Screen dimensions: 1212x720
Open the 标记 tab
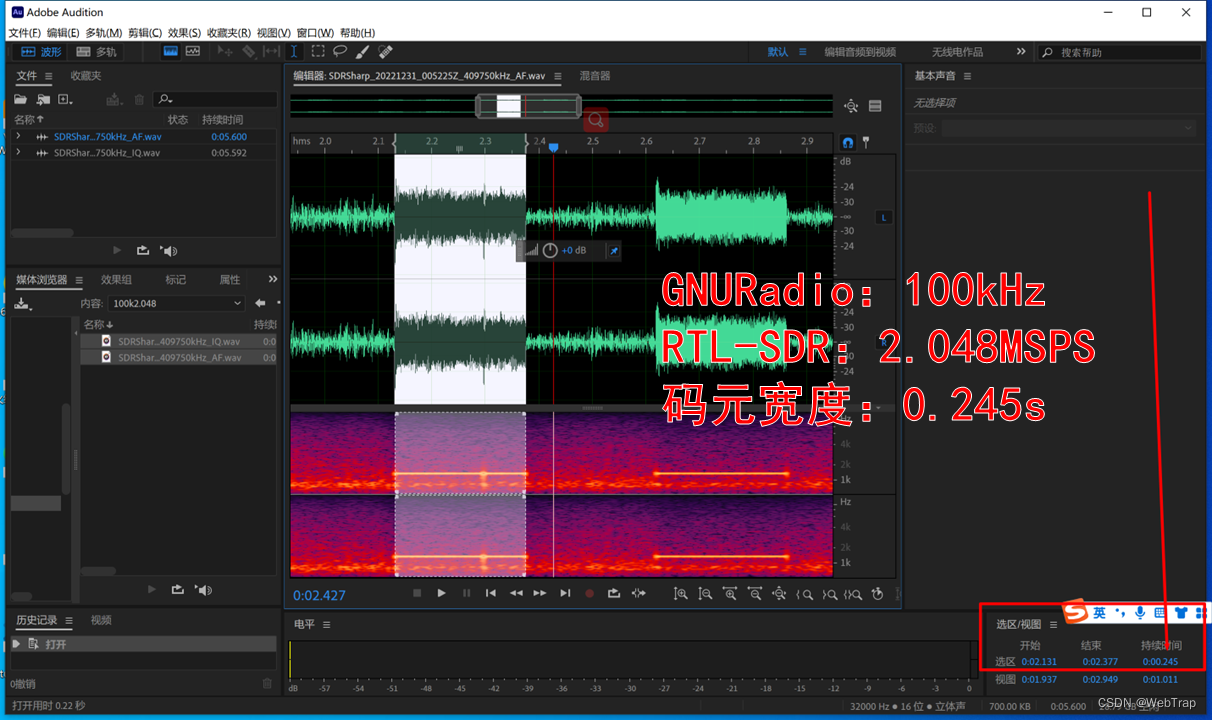176,280
